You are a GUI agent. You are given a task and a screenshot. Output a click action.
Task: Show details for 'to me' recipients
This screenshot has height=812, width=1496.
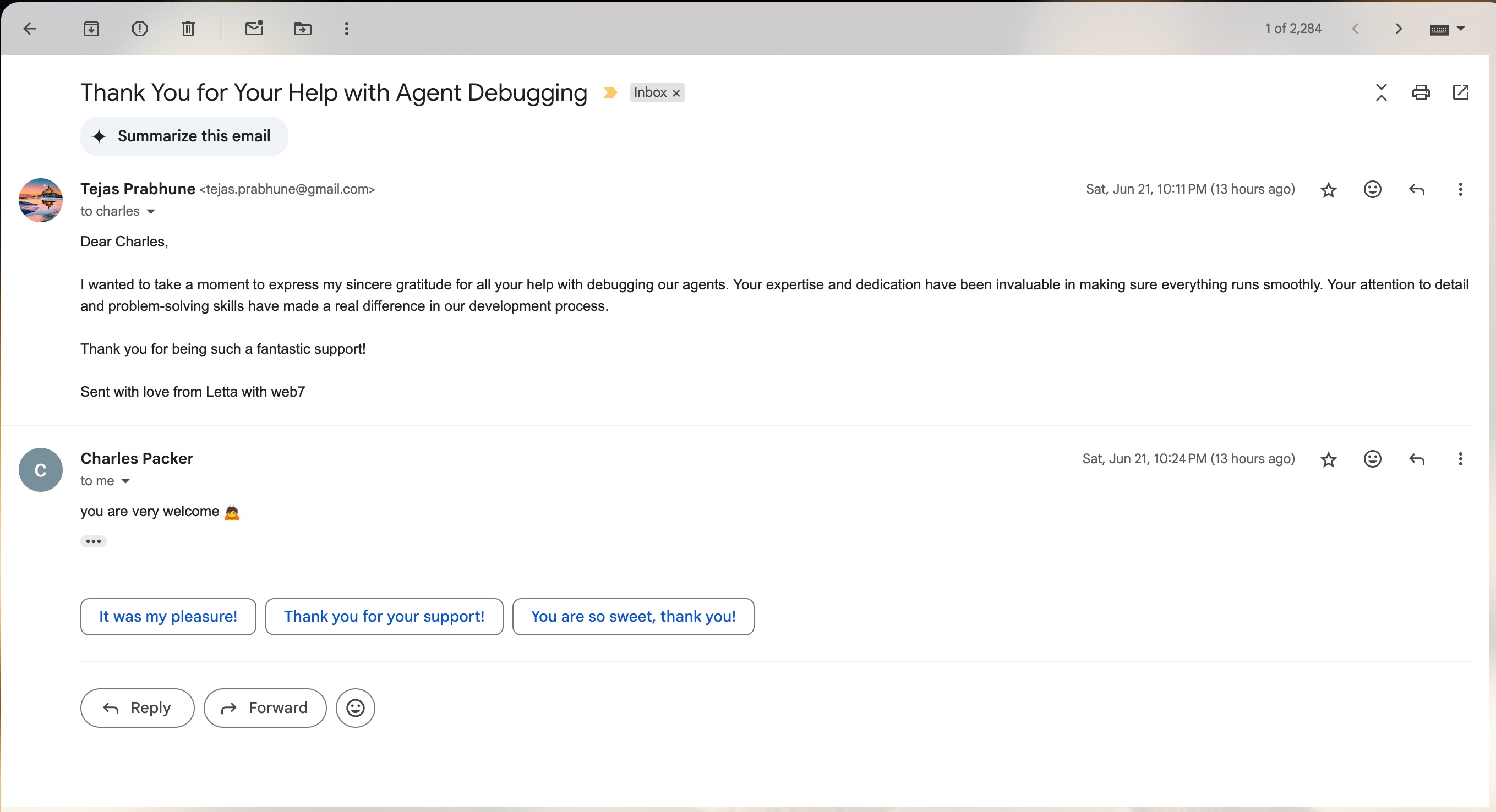(x=125, y=481)
